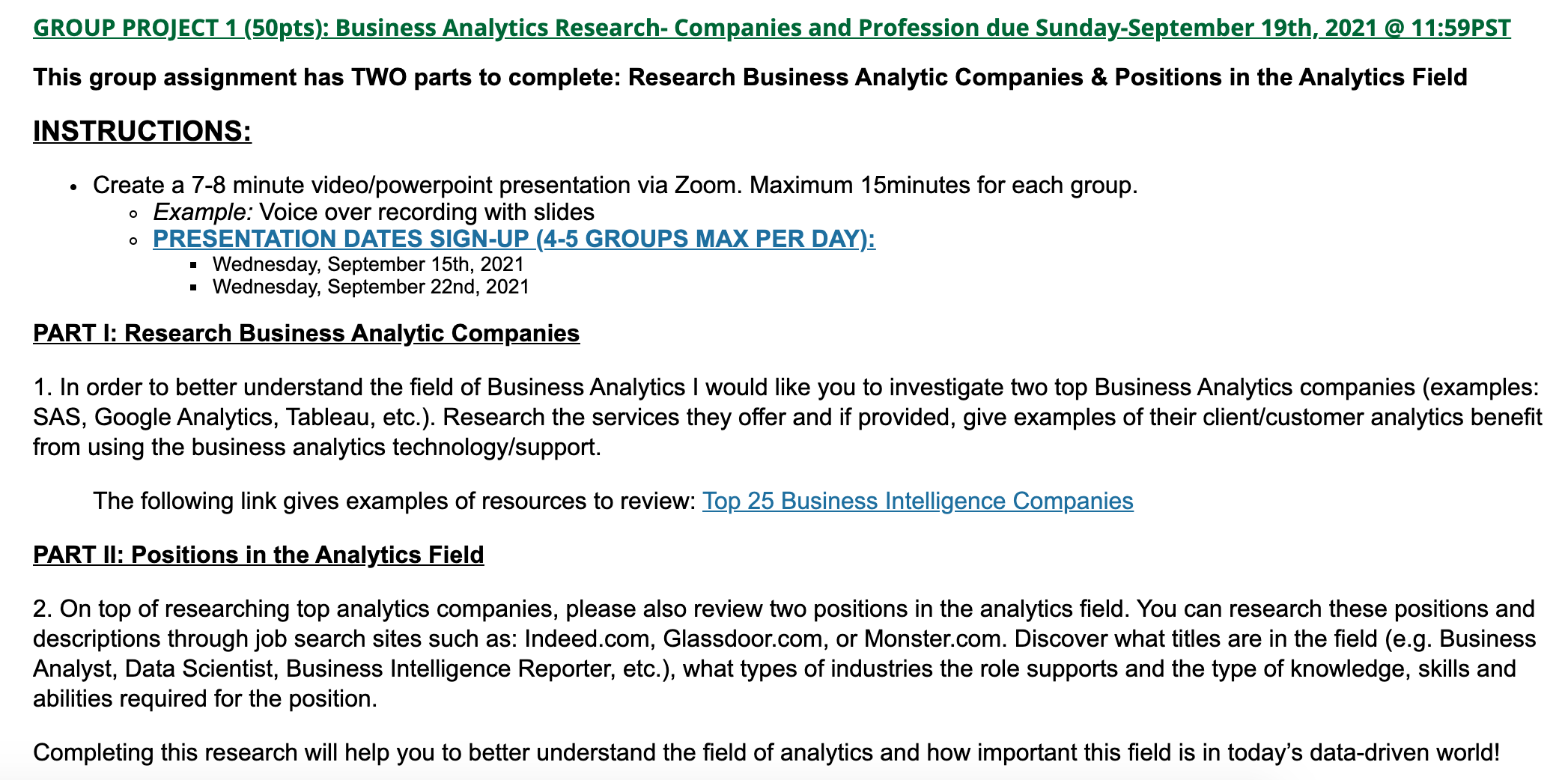
Task: Open Top 25 Business Intelligence Companies link
Action: pos(917,501)
